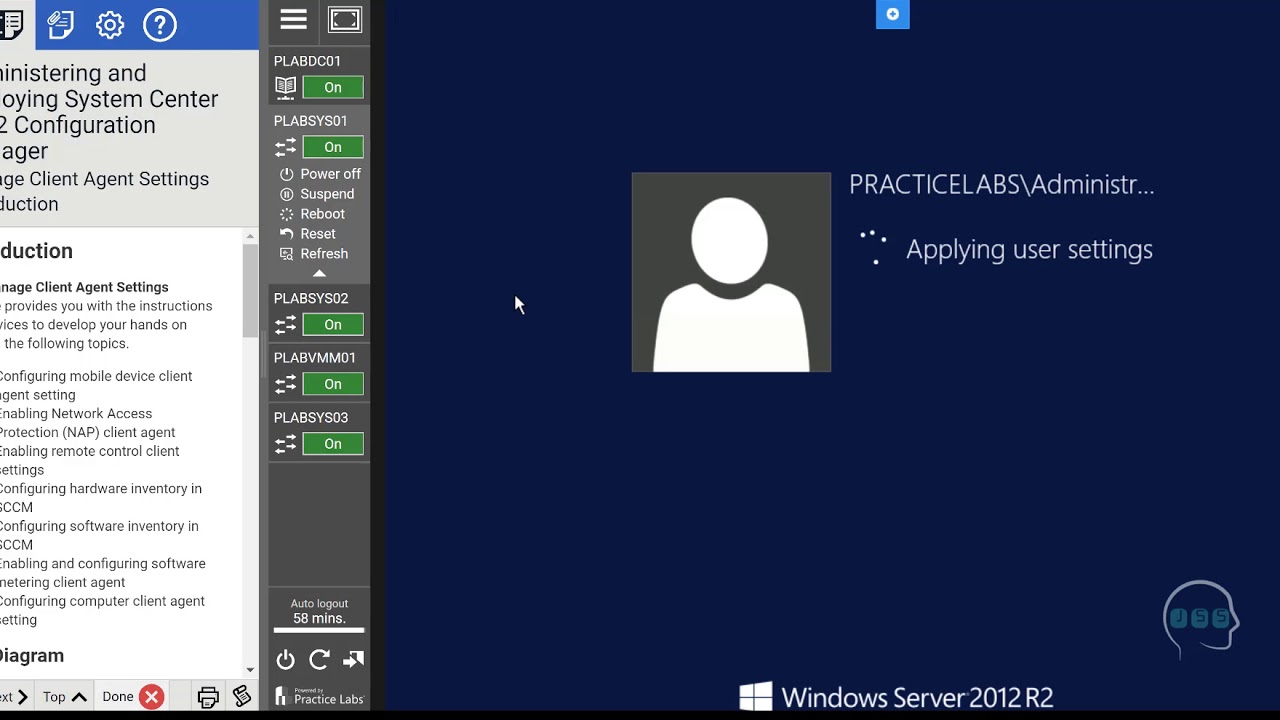The height and width of the screenshot is (720, 1280).
Task: Collapse PLABSYS01 options via arrows icon
Action: (285, 148)
